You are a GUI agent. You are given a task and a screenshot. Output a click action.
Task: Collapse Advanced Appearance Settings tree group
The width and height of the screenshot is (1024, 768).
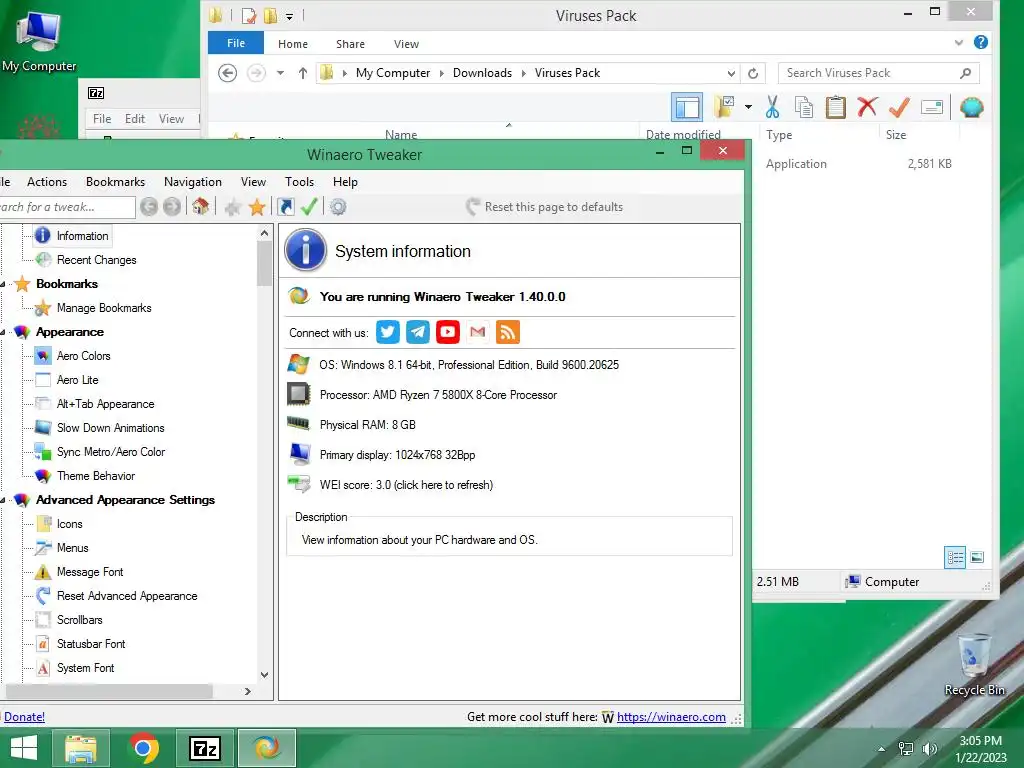click(x=3, y=500)
